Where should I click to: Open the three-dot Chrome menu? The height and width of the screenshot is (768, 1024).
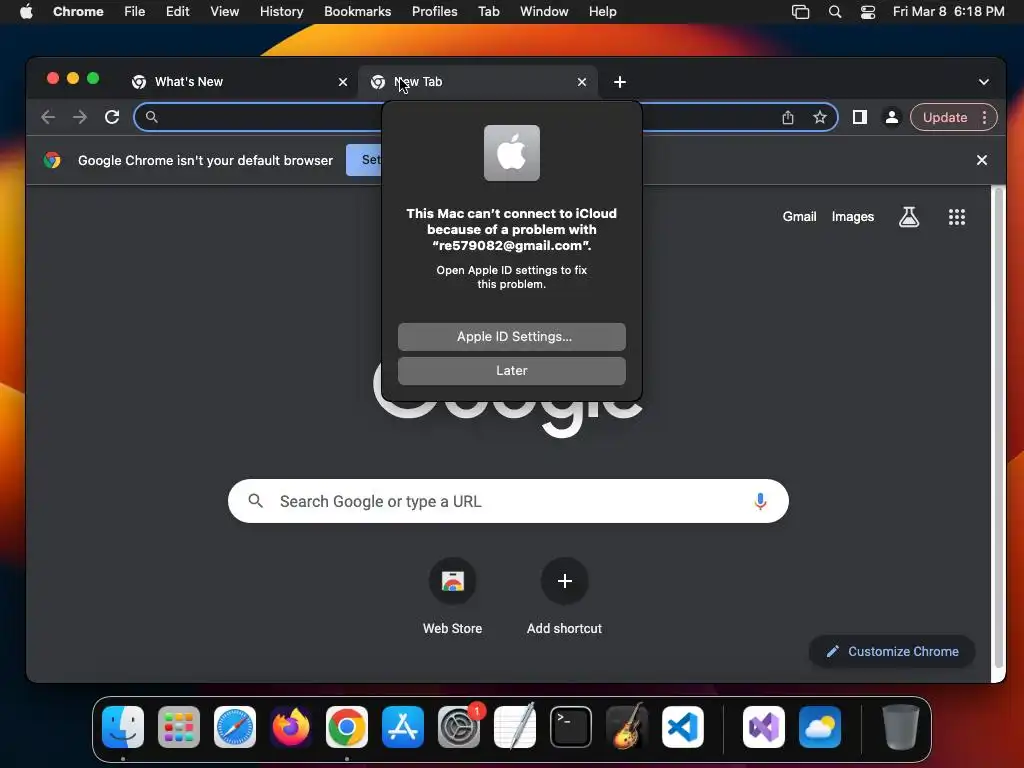984,117
